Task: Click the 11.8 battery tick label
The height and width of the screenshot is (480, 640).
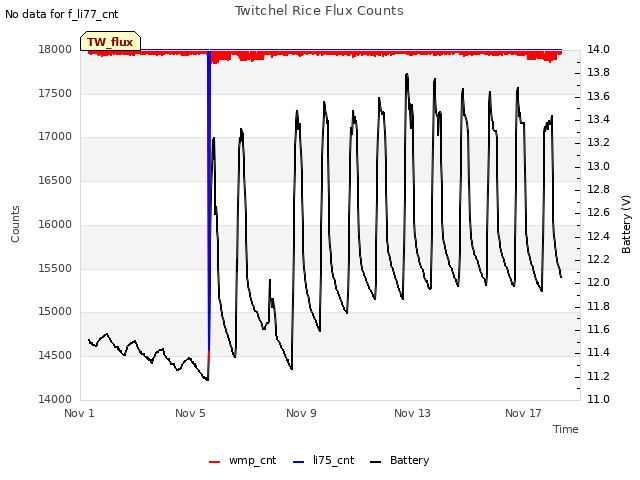Action: (x=598, y=306)
